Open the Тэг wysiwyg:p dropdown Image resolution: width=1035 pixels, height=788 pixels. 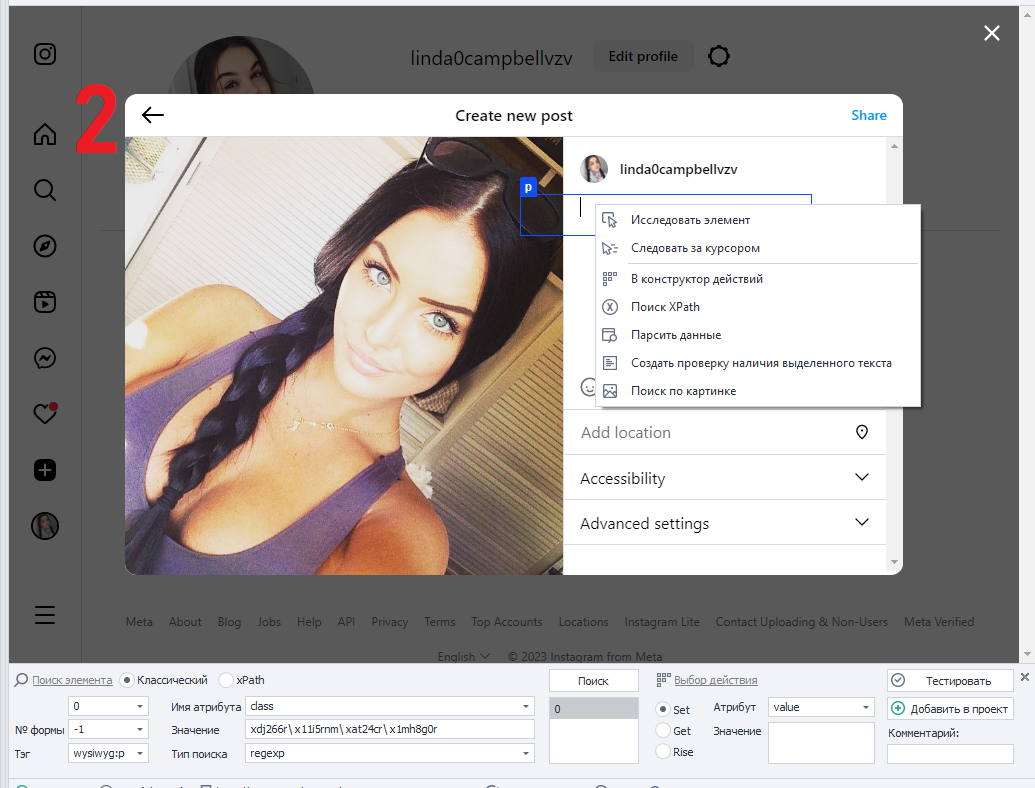[108, 753]
